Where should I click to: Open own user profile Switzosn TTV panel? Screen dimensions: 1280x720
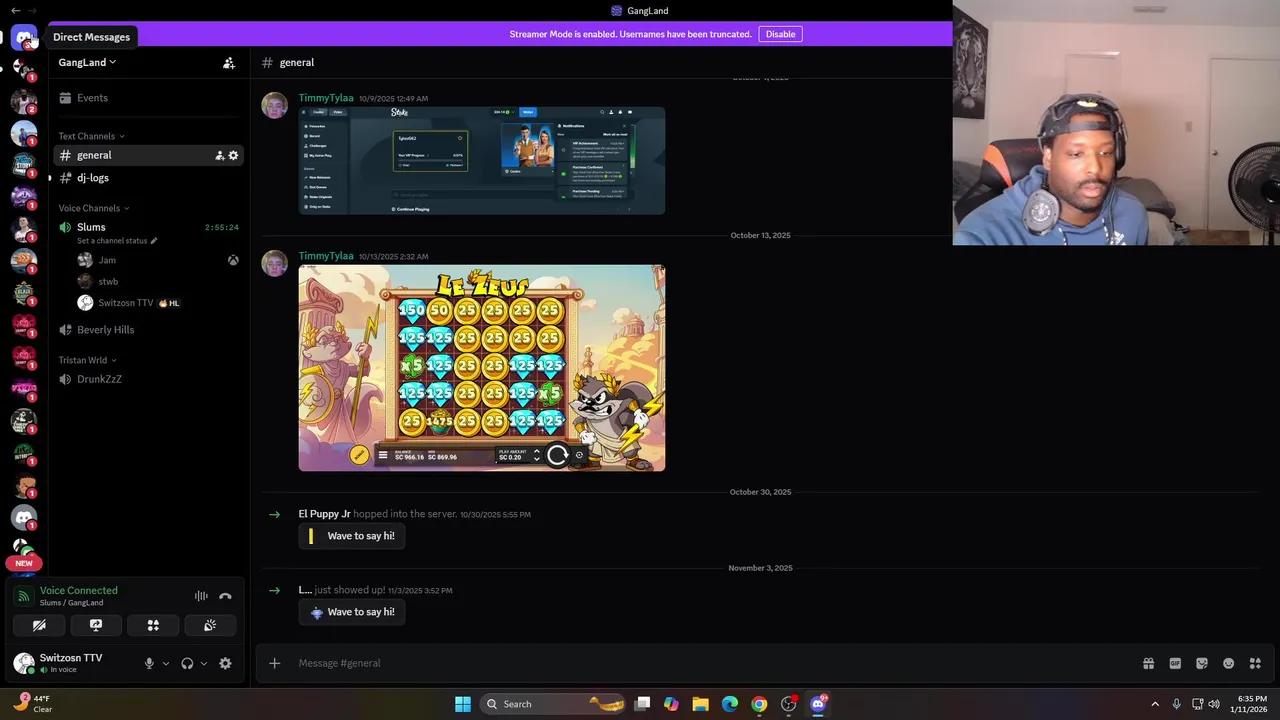(71, 663)
